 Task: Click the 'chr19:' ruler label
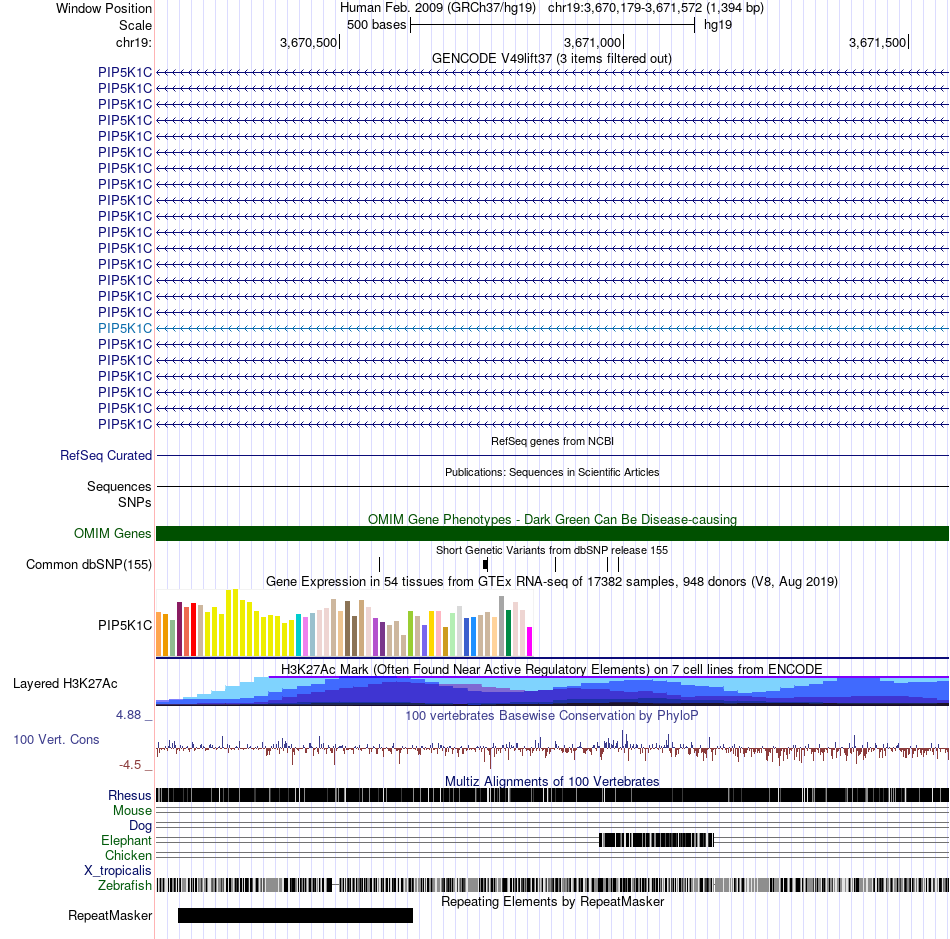134,42
